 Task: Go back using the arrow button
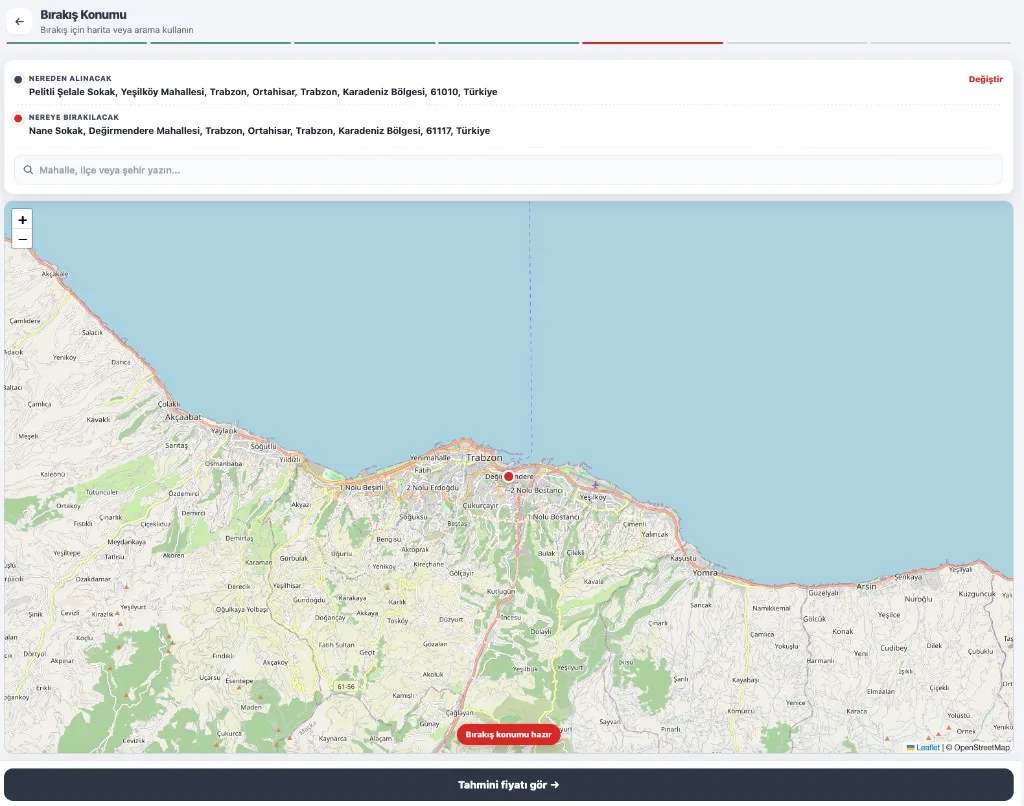pyautogui.click(x=20, y=22)
